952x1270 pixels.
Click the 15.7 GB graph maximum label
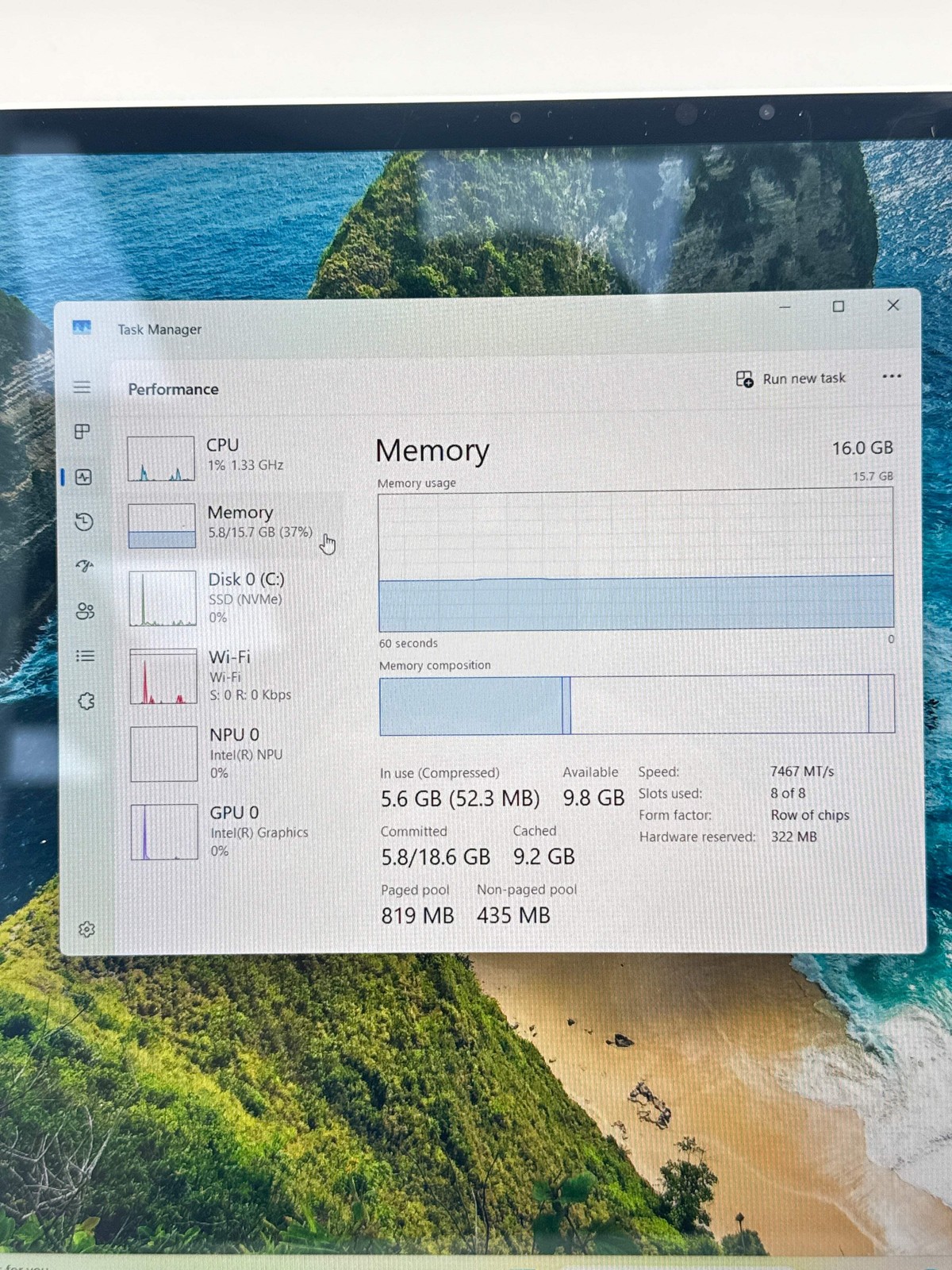[x=873, y=476]
